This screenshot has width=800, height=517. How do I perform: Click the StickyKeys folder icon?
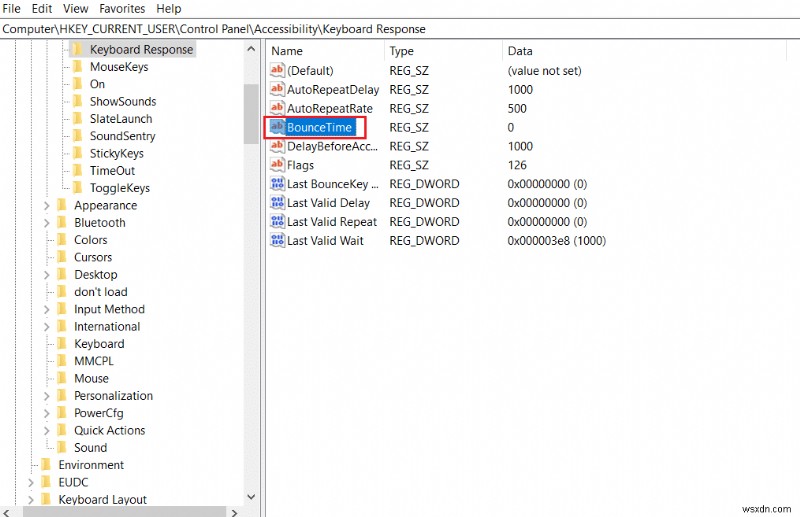pyautogui.click(x=77, y=154)
